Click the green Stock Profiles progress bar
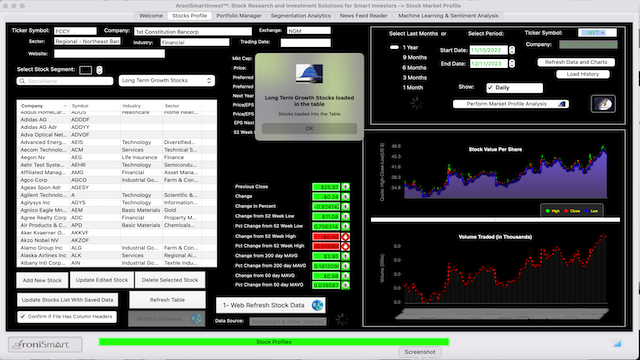 coord(274,342)
